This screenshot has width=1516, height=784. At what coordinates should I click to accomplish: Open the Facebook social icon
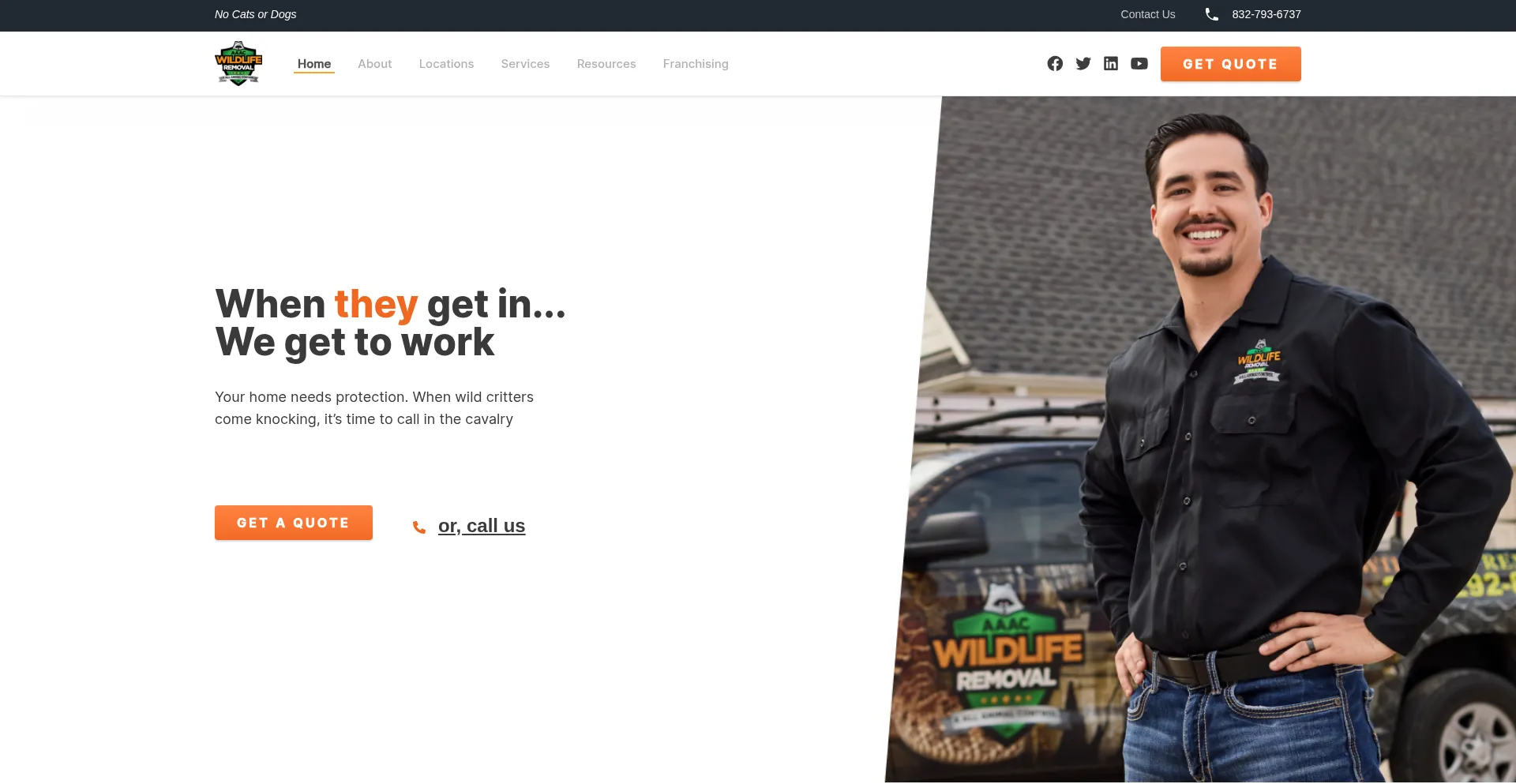coord(1055,64)
